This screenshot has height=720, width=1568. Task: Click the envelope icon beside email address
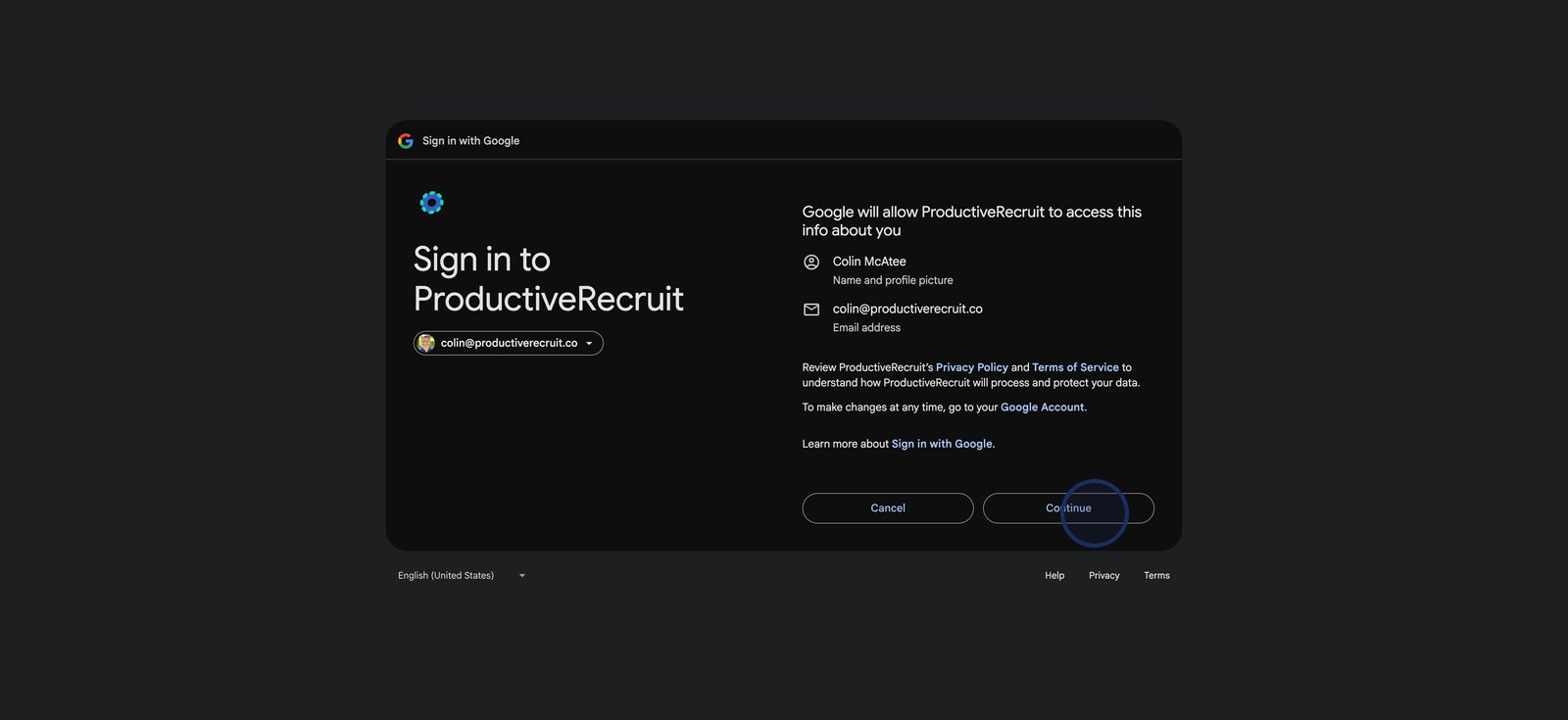pos(811,310)
